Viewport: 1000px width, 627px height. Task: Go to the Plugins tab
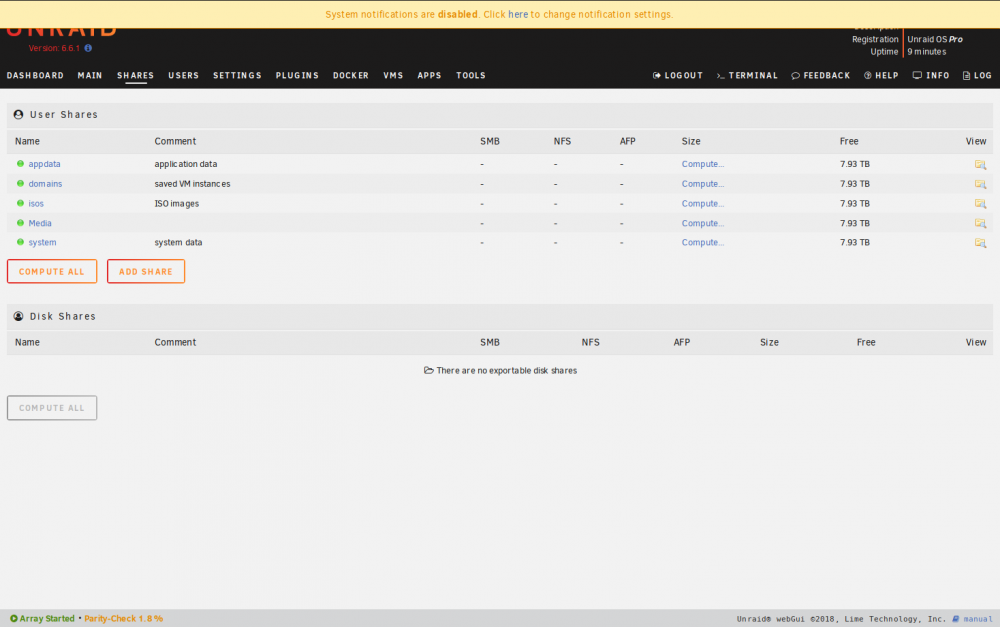[297, 75]
